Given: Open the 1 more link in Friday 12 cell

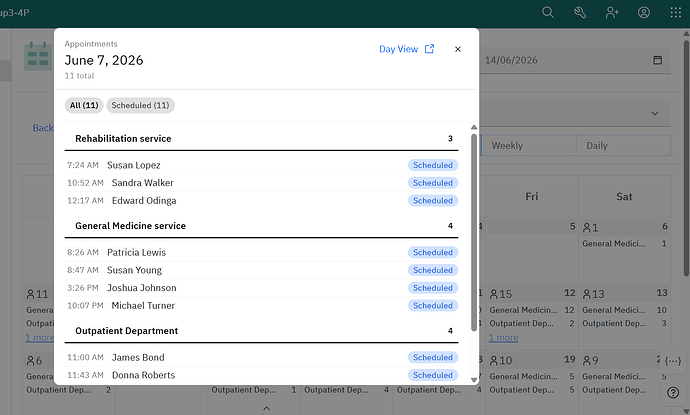Looking at the screenshot, I should 503,338.
